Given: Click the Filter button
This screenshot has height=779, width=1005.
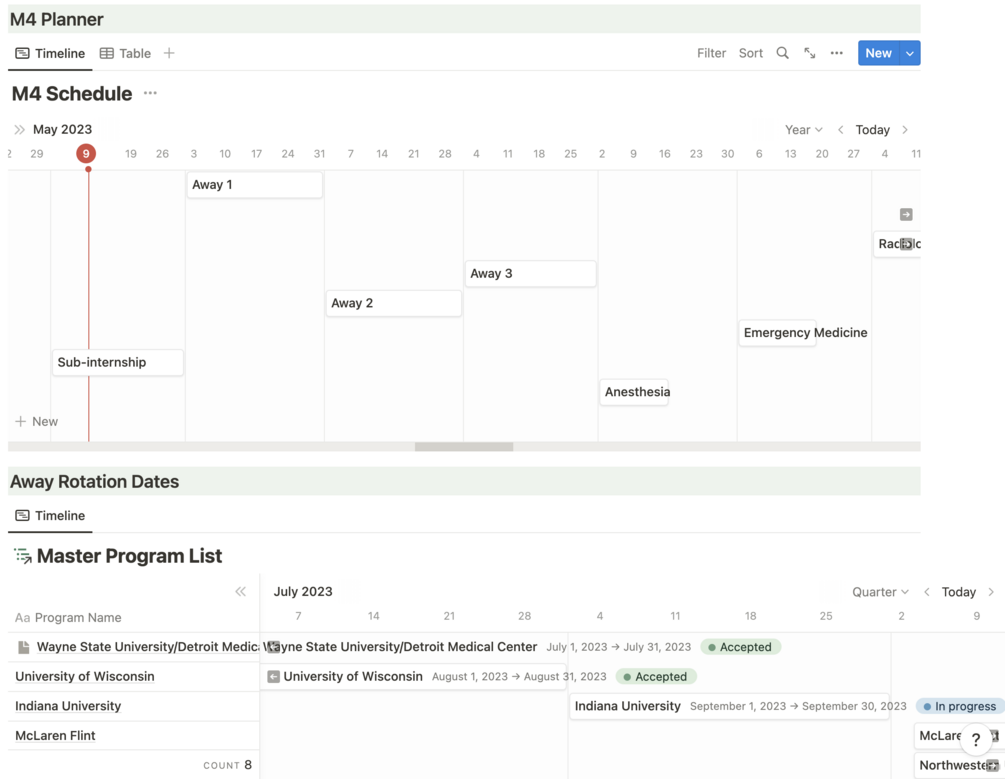Looking at the screenshot, I should click(x=711, y=53).
